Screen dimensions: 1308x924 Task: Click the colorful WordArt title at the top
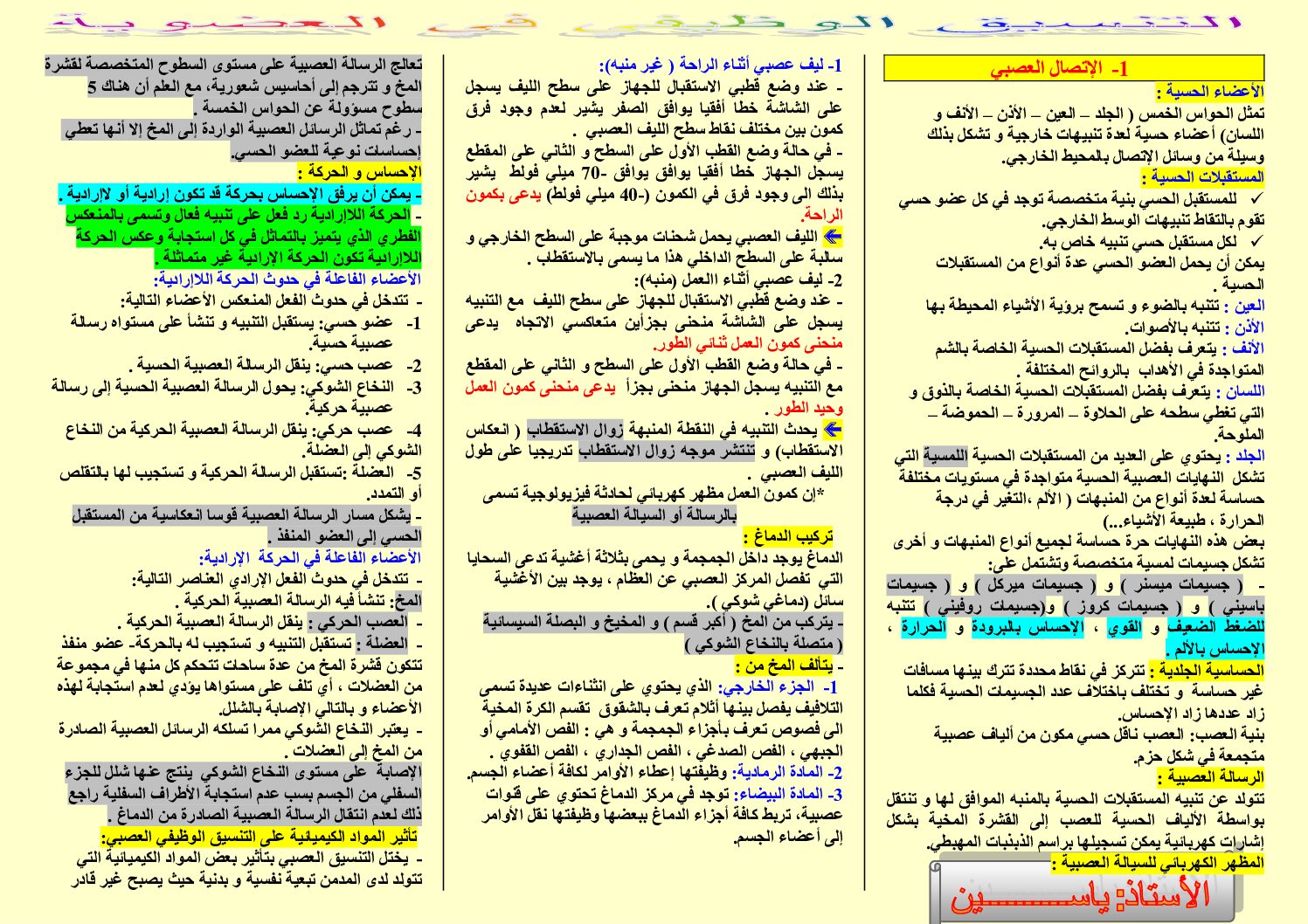point(654,23)
